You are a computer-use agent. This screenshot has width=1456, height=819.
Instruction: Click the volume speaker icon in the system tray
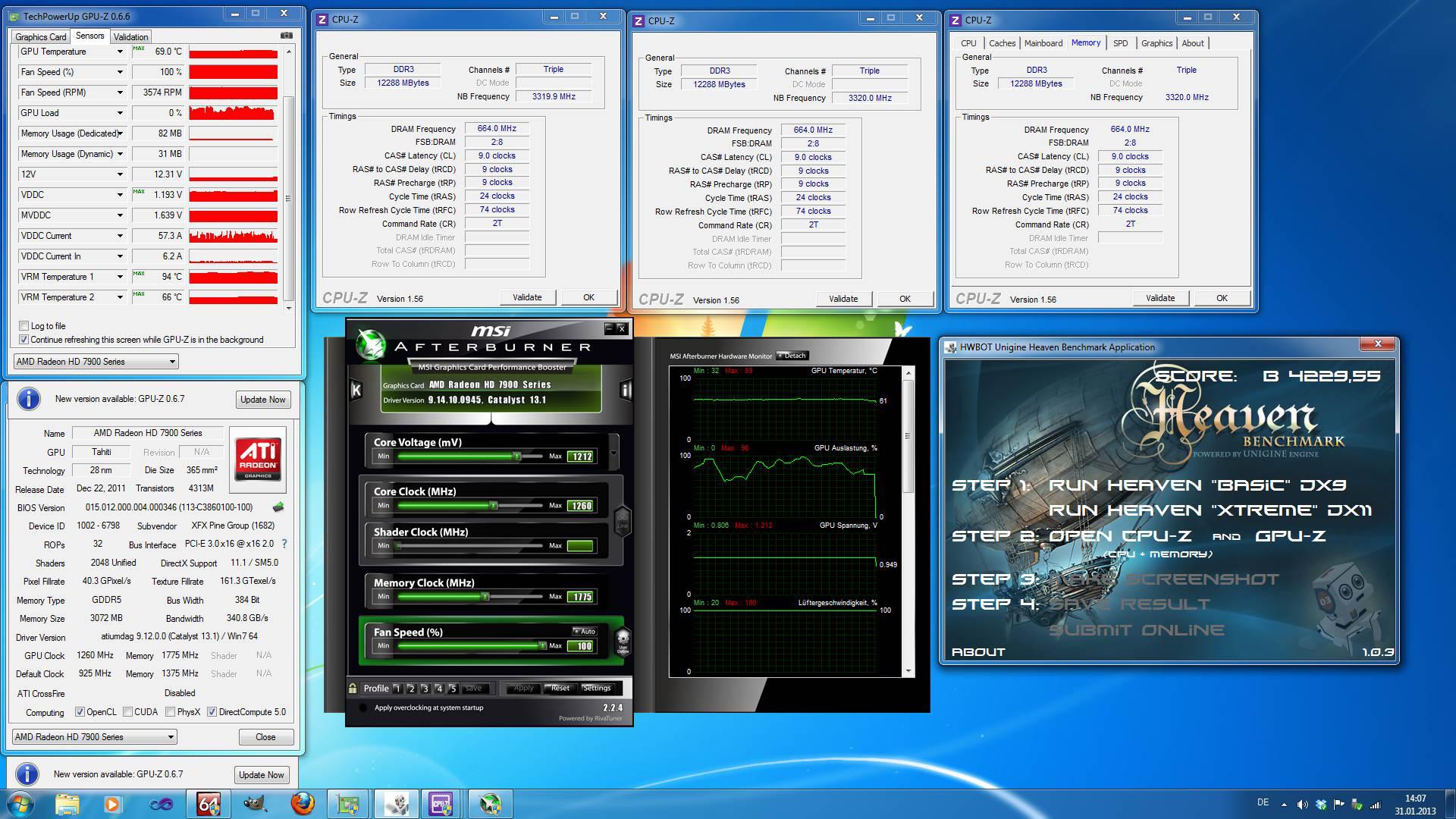coord(1302,805)
